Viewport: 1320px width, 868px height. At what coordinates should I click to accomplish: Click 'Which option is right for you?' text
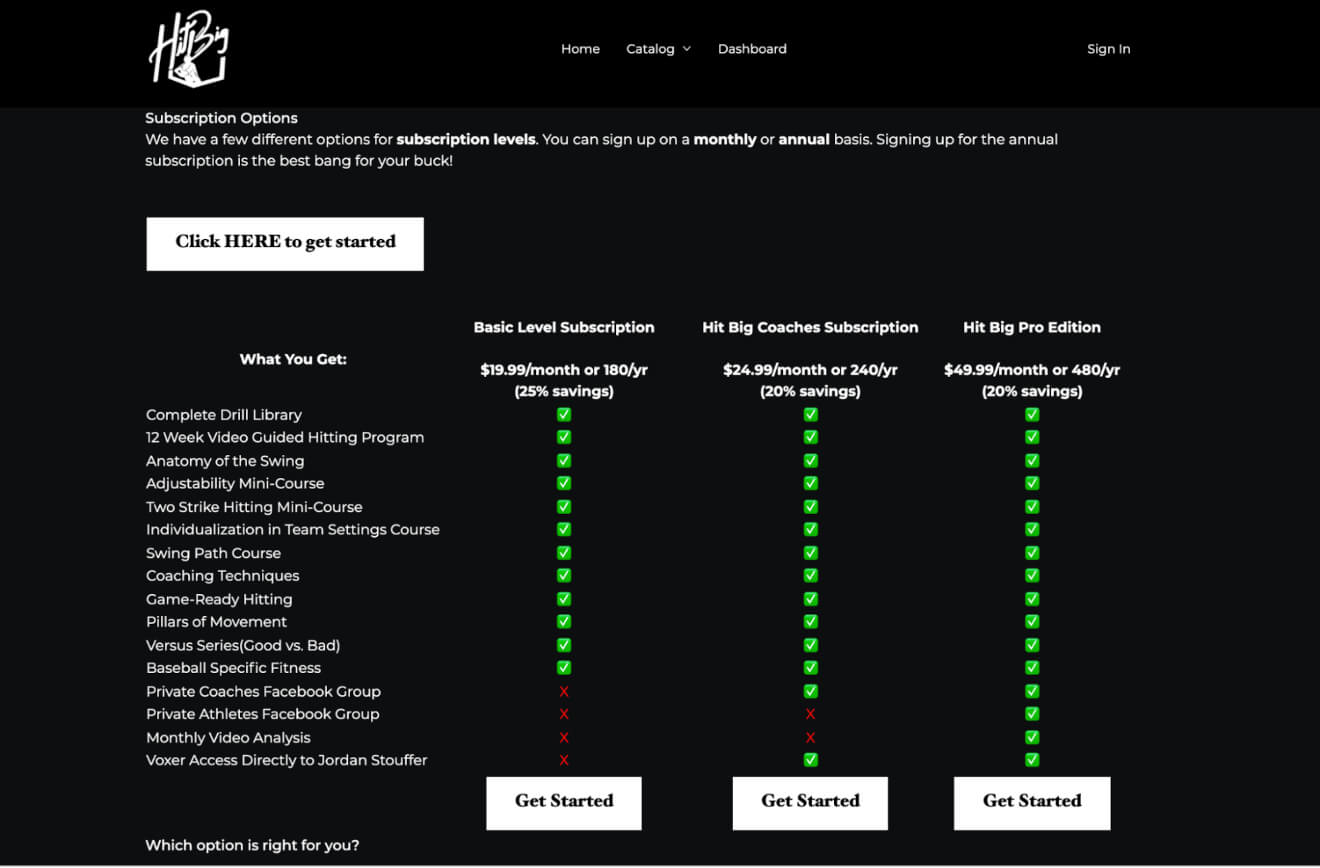click(252, 845)
